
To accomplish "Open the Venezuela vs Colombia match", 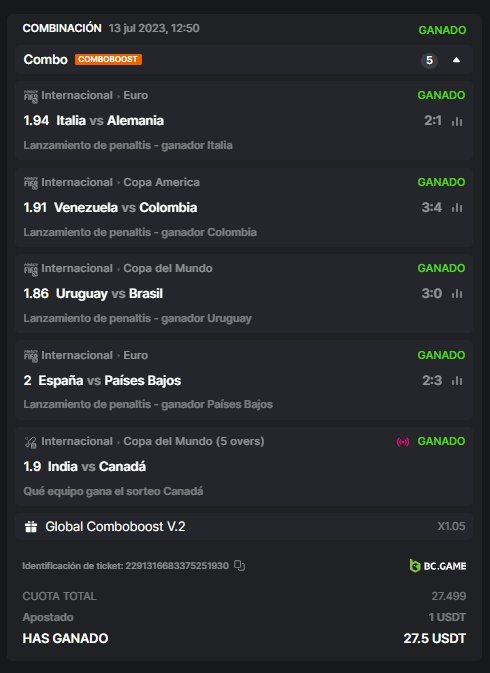I will pos(125,208).
